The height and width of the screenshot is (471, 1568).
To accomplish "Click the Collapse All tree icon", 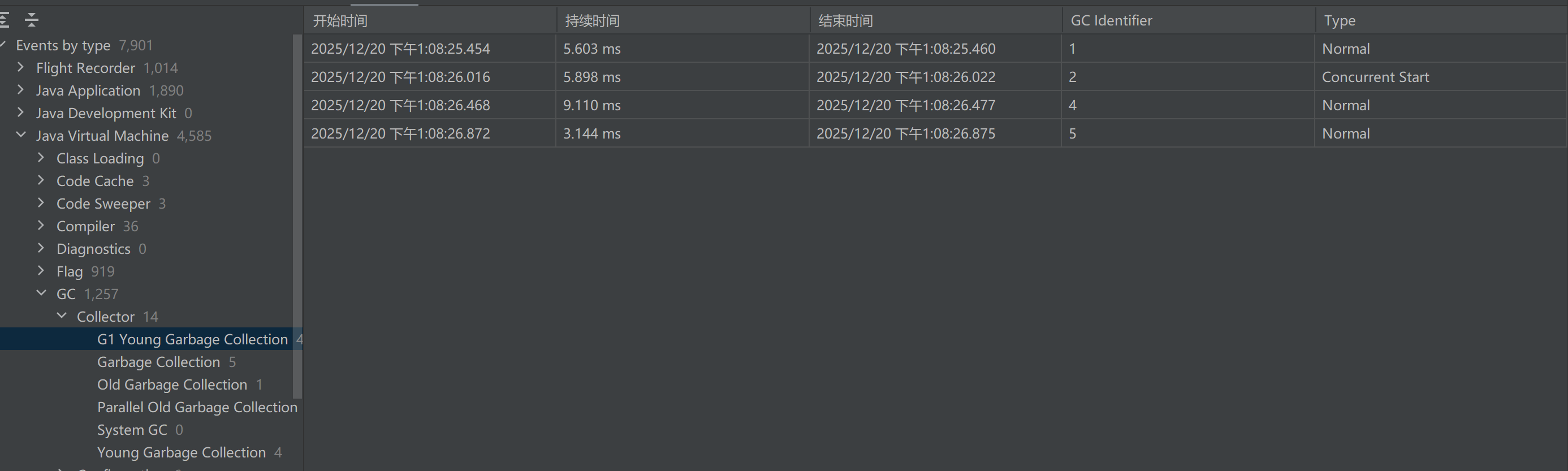I will coord(32,20).
